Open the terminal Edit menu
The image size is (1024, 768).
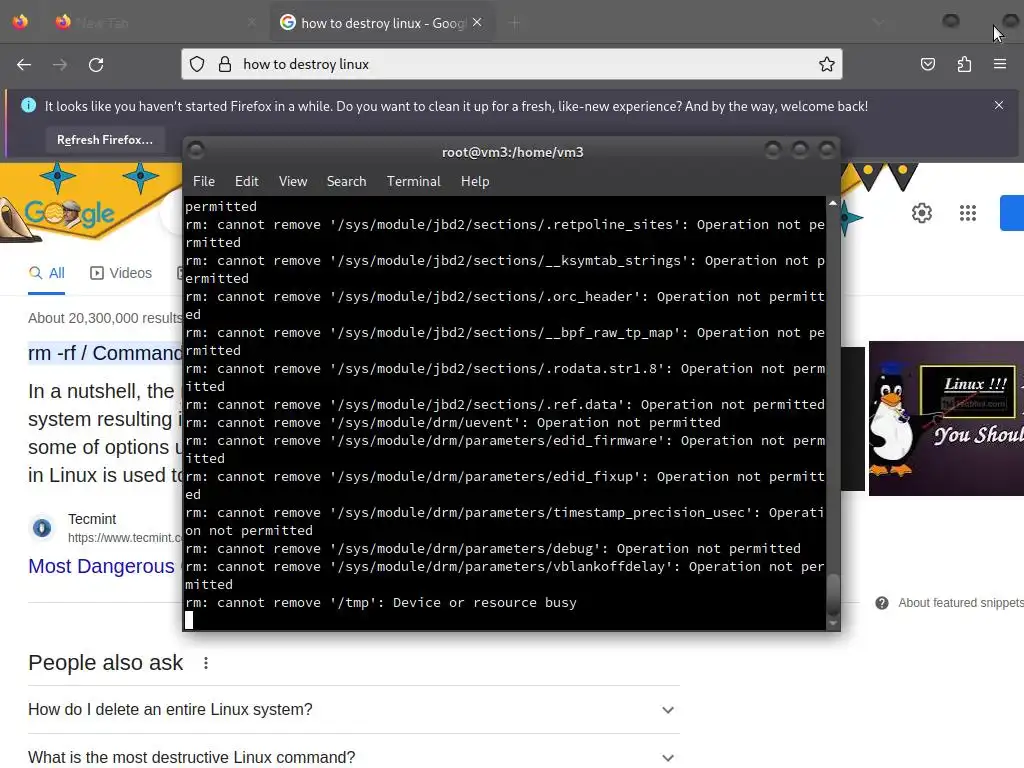pos(247,181)
